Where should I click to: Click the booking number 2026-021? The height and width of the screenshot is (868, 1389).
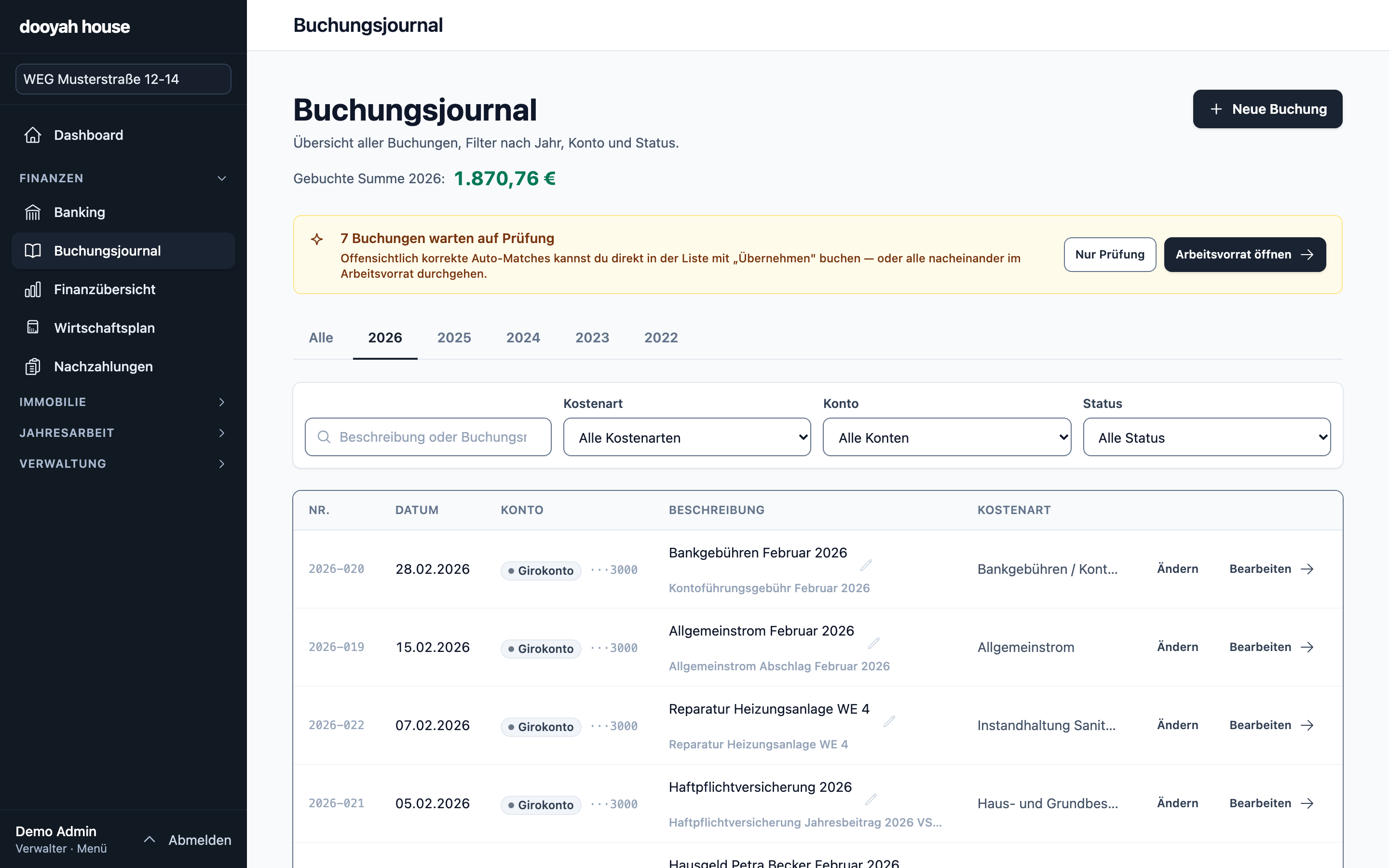pyautogui.click(x=336, y=803)
